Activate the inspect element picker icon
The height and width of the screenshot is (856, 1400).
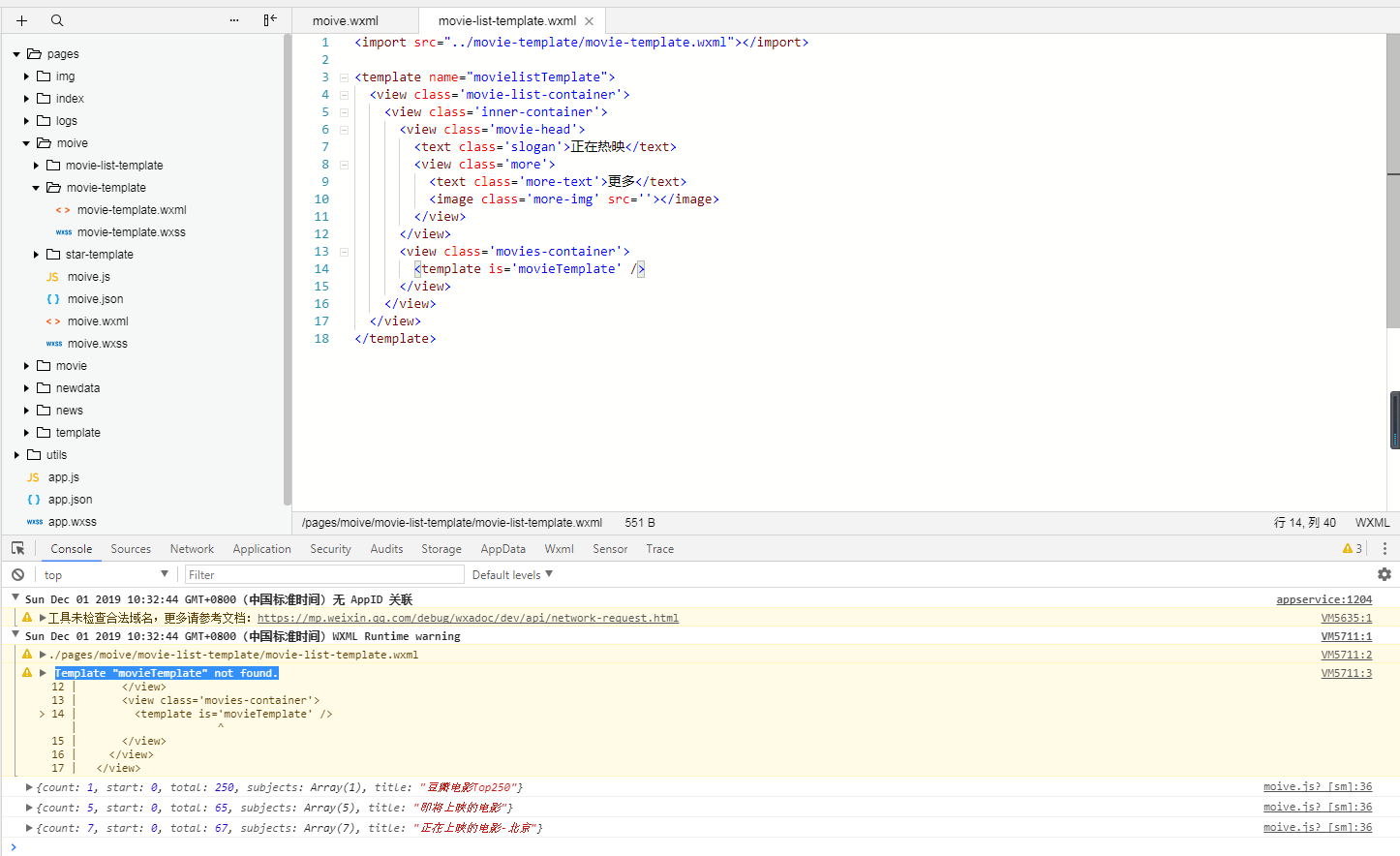(17, 548)
